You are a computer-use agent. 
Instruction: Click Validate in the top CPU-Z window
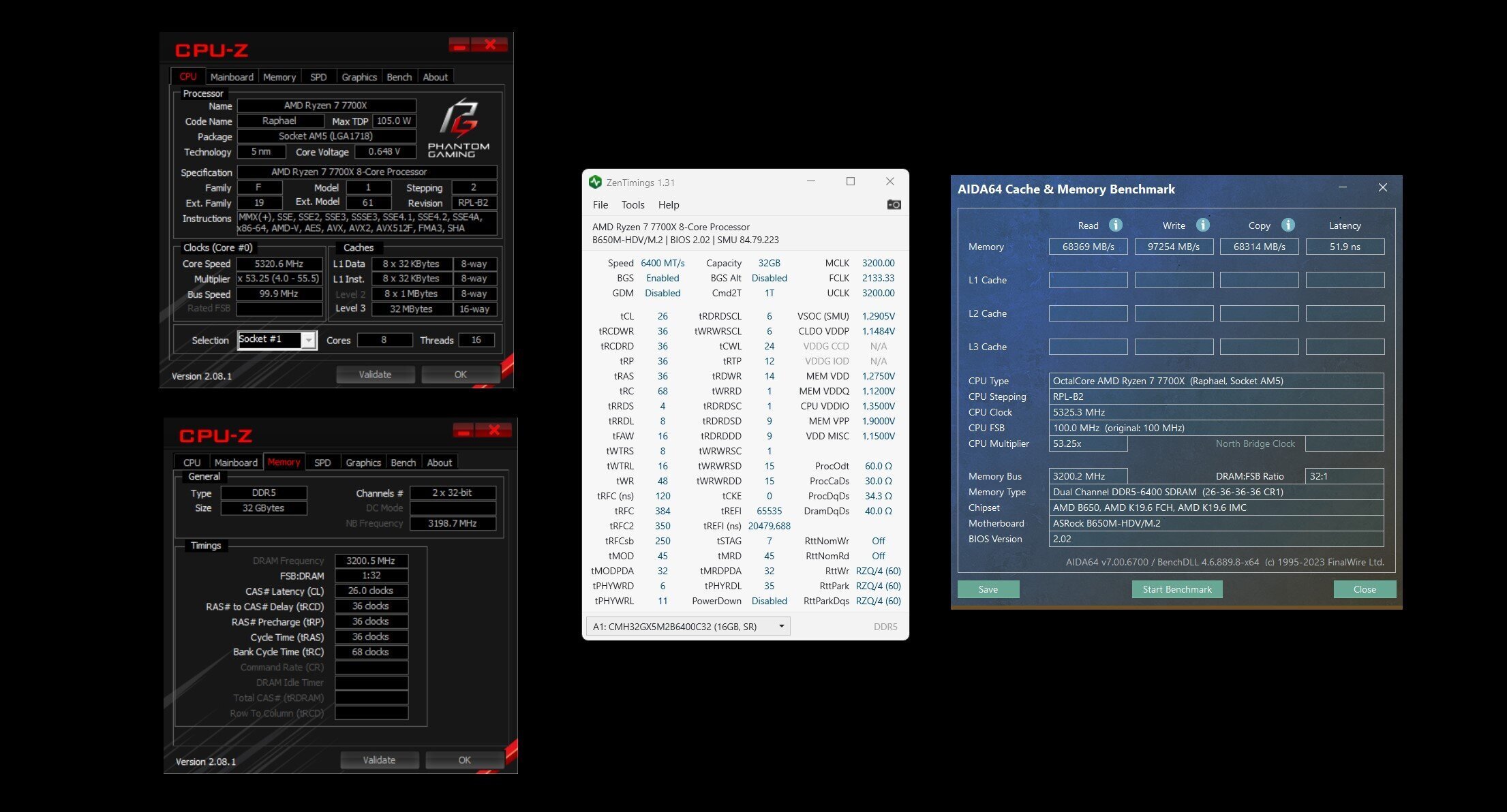pyautogui.click(x=375, y=375)
